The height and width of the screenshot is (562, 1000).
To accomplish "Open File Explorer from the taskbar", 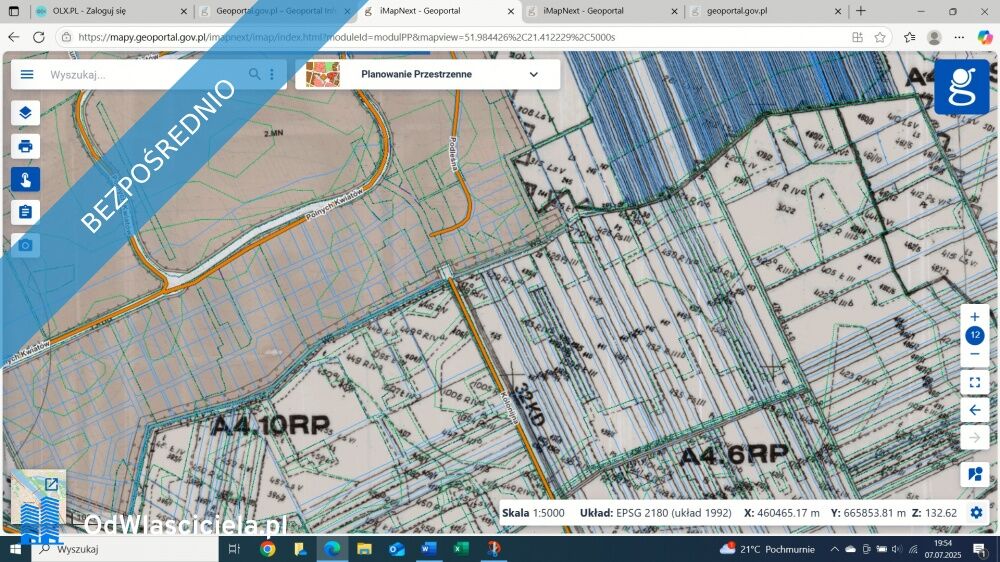I will (x=364, y=549).
